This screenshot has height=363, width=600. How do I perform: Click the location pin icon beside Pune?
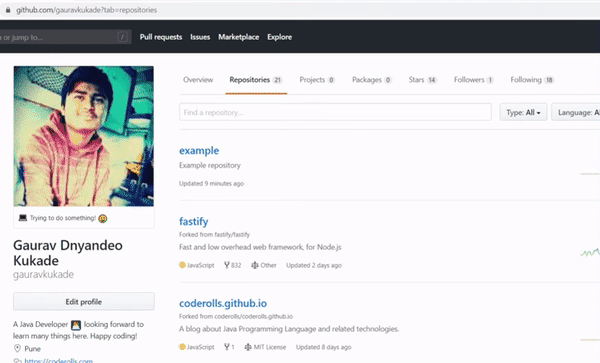tap(17, 348)
